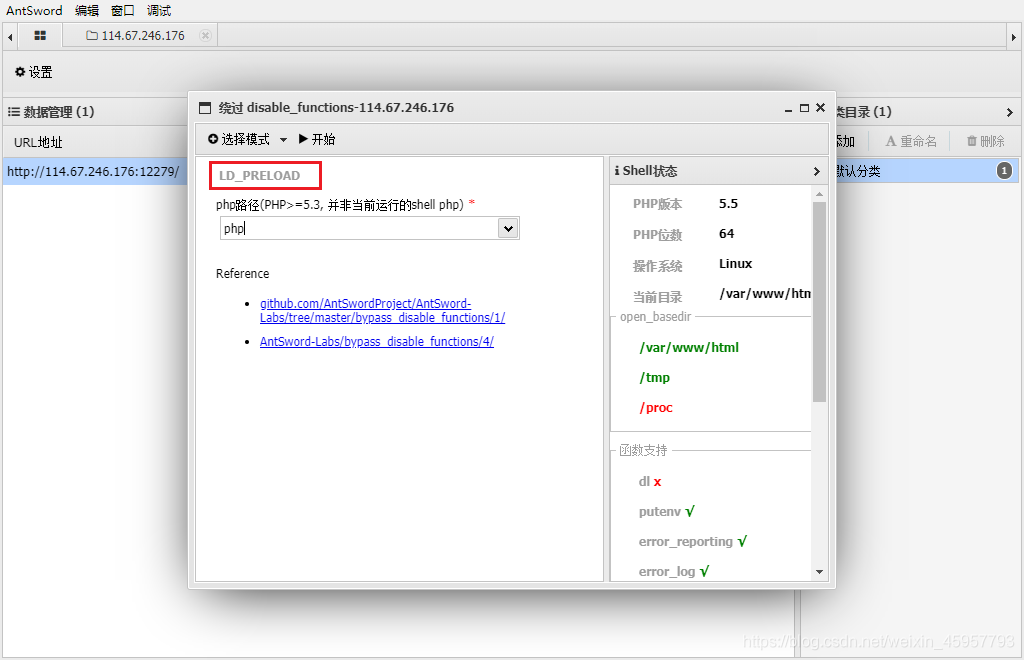Click the 开始 start button
Viewport: 1024px width, 660px height.
(x=317, y=139)
